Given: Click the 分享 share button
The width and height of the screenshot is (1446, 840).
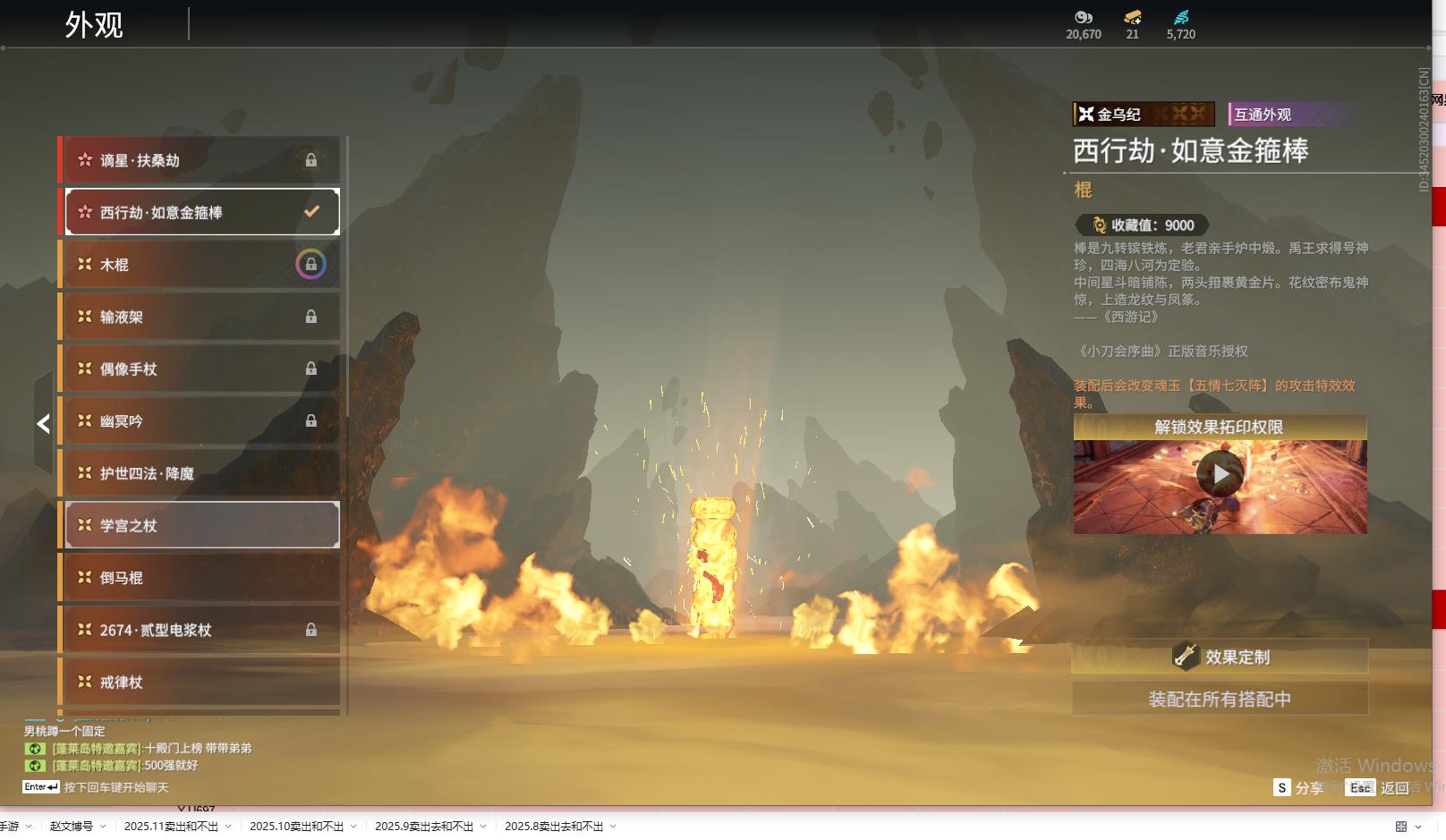Looking at the screenshot, I should (x=1298, y=787).
